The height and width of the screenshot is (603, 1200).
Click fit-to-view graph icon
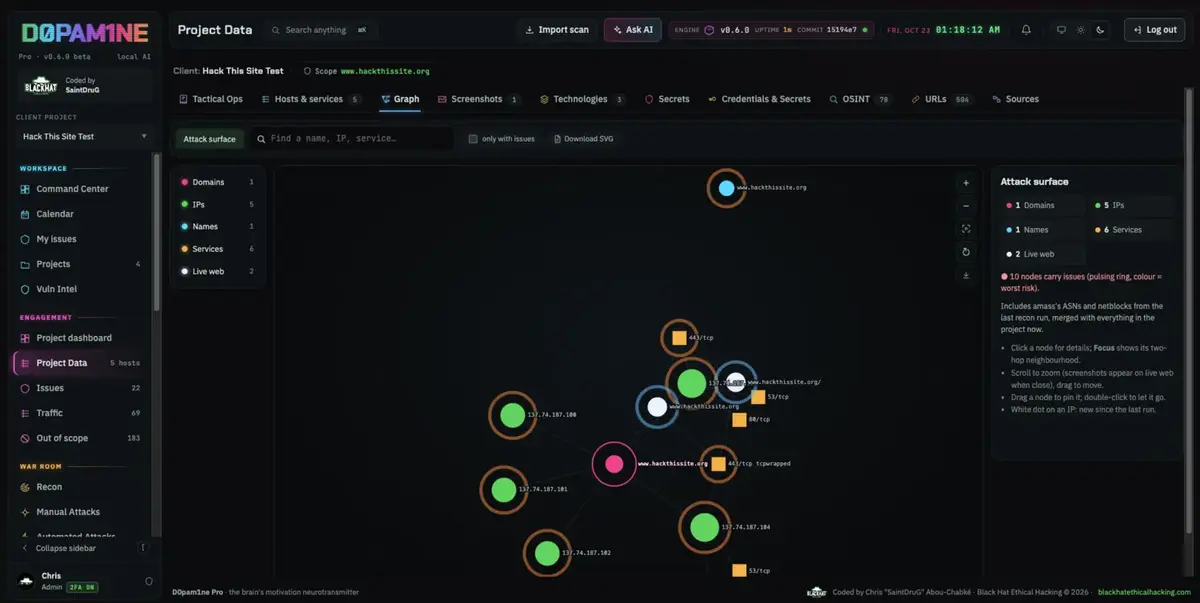tap(966, 229)
